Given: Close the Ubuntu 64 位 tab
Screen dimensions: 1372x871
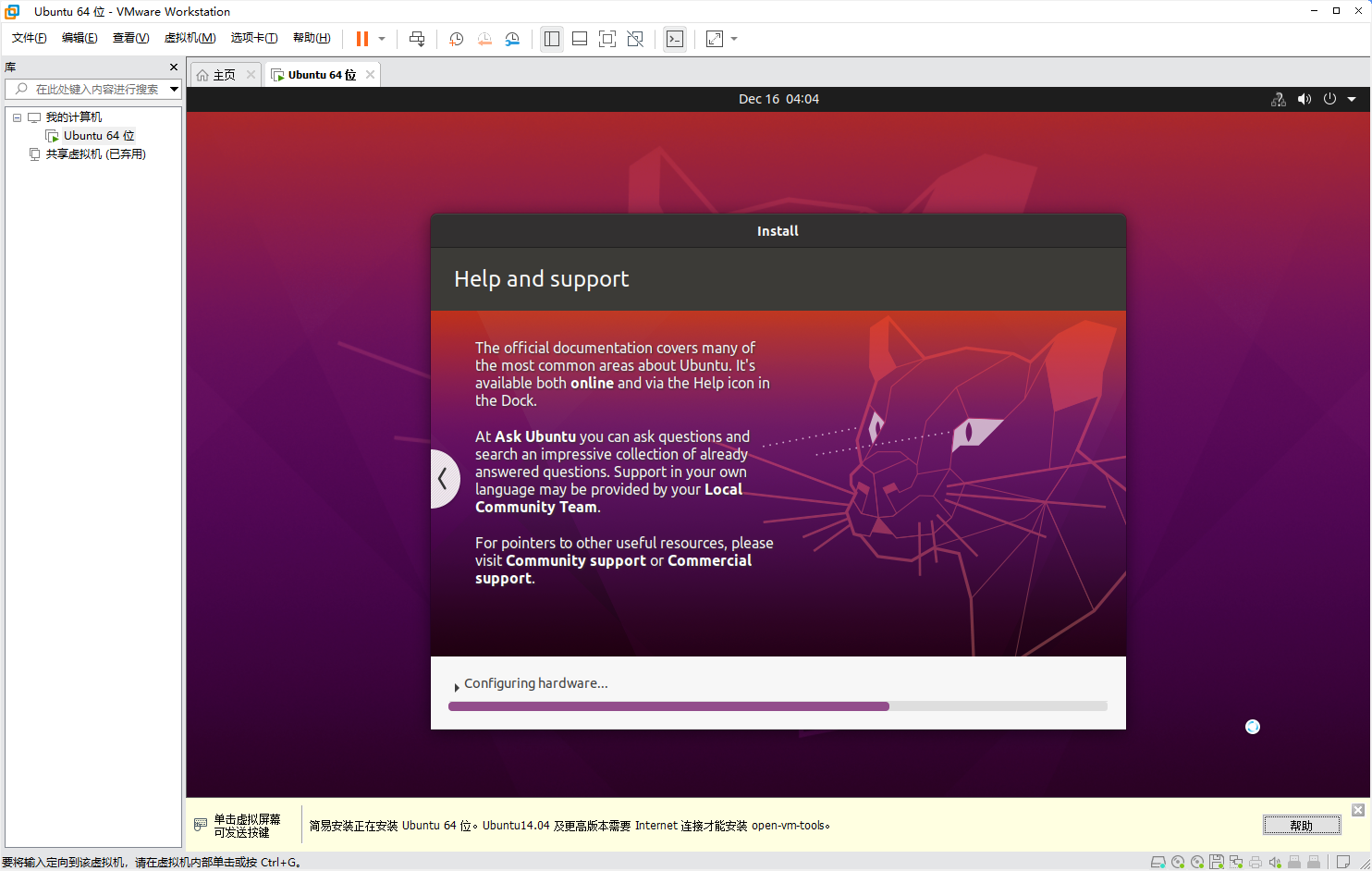Looking at the screenshot, I should click(x=370, y=75).
